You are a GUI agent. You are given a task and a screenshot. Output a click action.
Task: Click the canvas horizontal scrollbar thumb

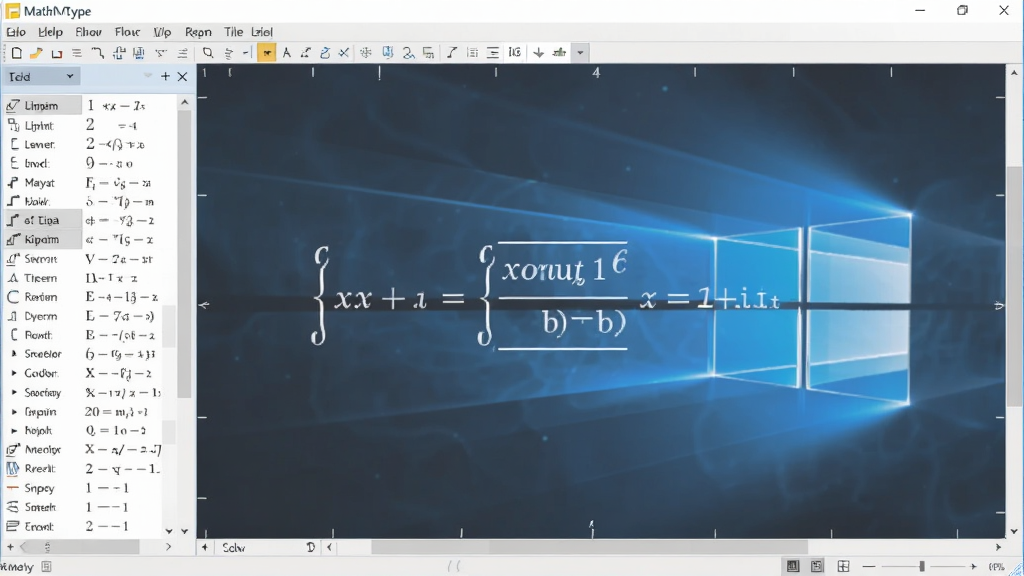589,547
